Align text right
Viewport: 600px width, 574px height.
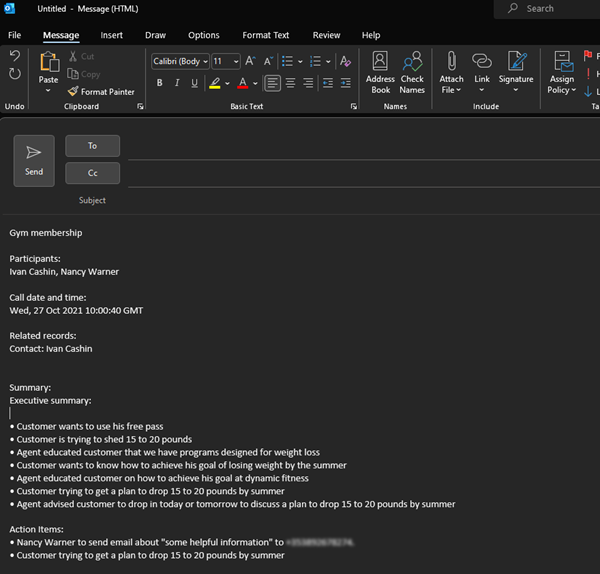tap(308, 83)
